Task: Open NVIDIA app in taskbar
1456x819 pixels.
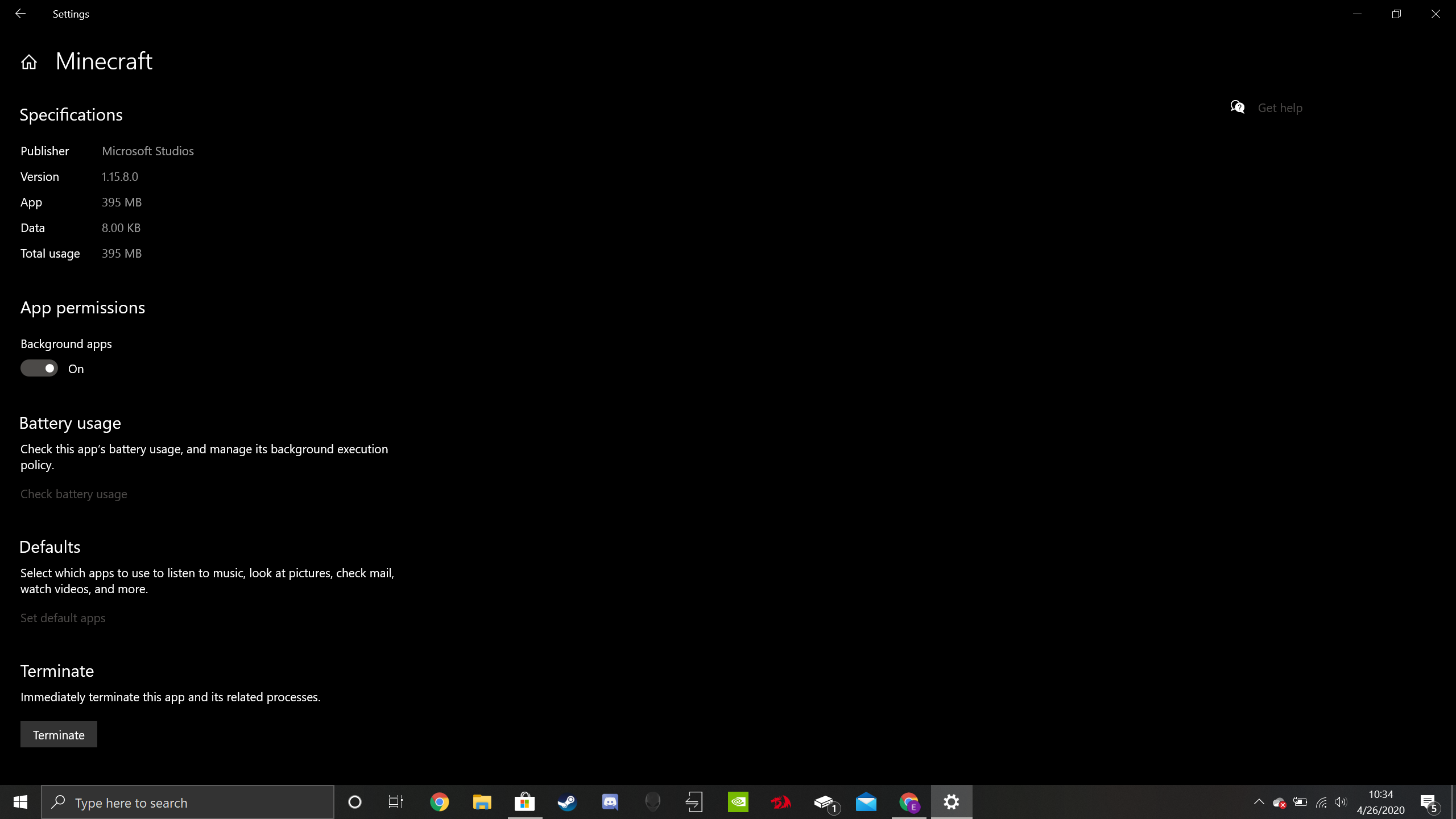Action: point(738,803)
